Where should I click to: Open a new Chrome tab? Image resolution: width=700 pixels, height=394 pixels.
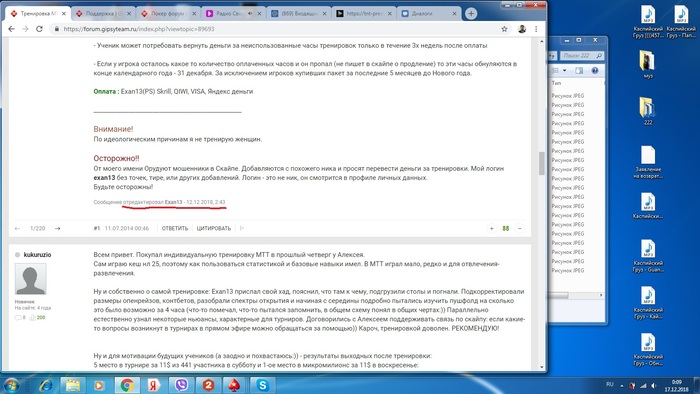(471, 13)
